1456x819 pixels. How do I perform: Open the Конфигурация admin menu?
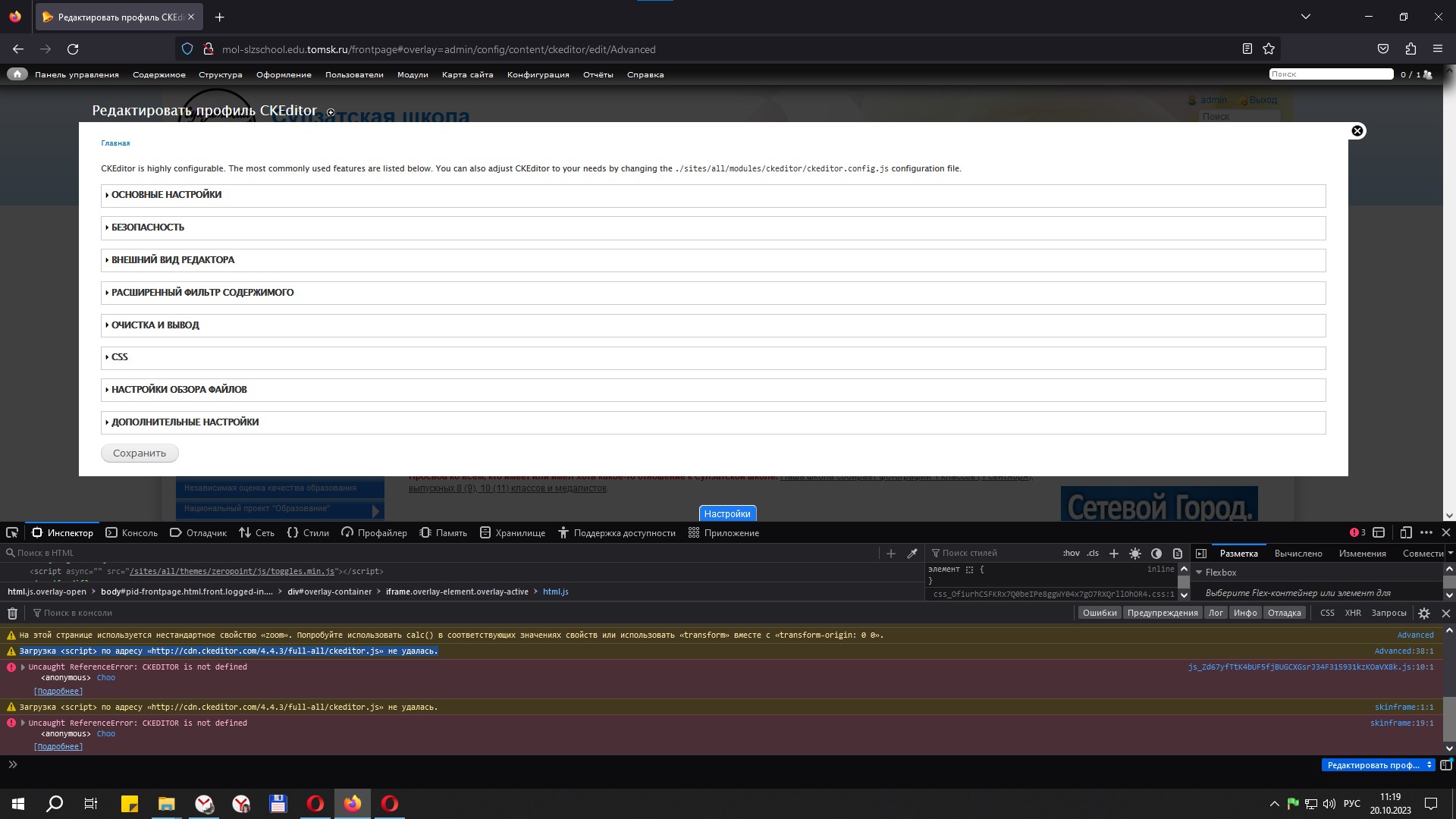[x=538, y=75]
